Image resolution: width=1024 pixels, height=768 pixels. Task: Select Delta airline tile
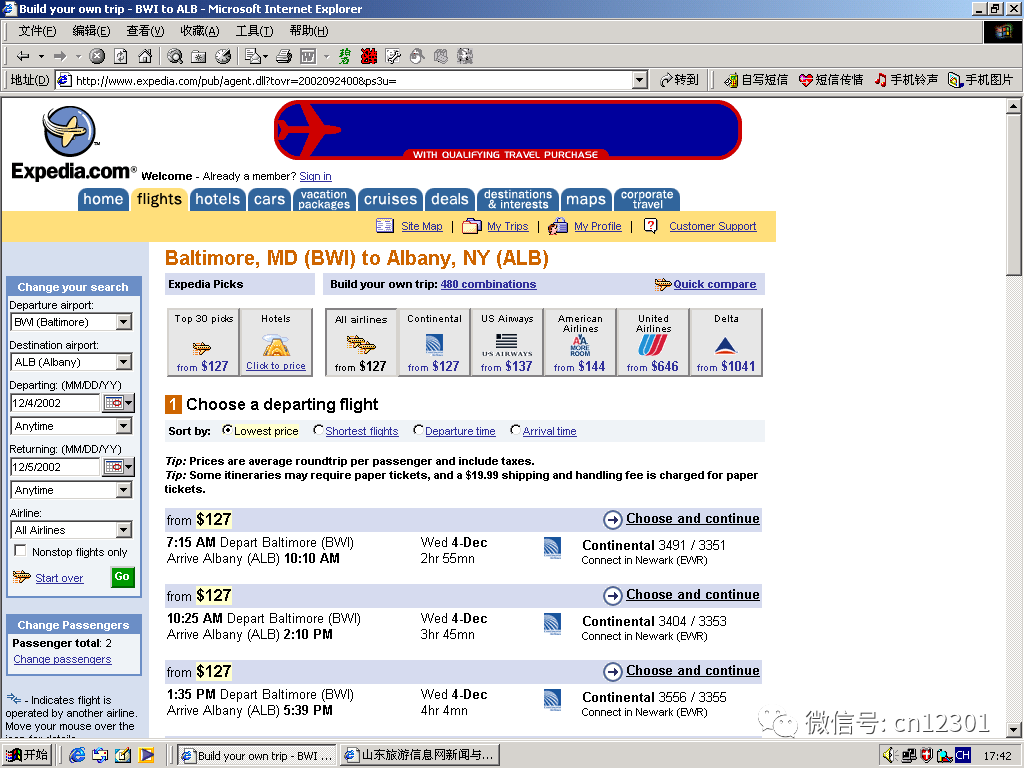726,342
